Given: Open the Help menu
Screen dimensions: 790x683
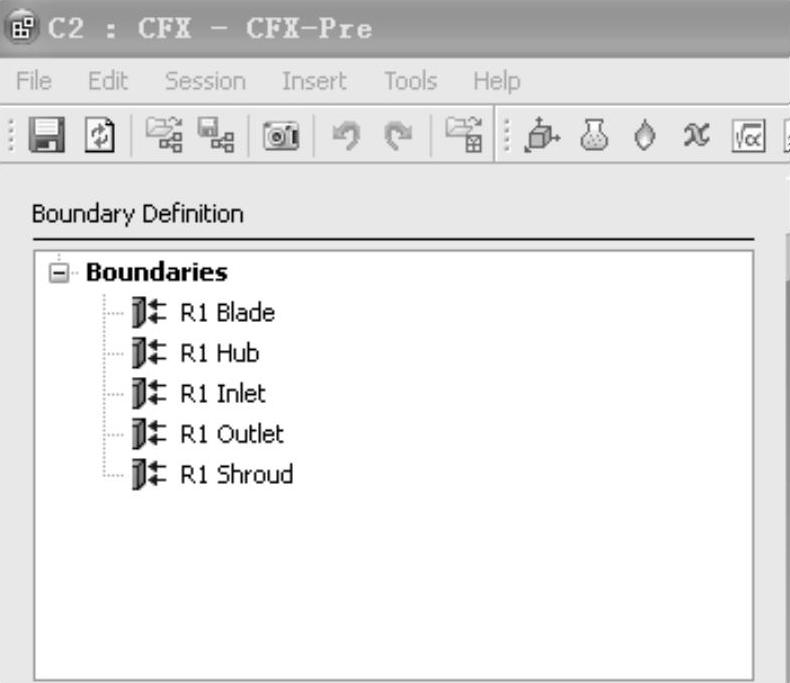Looking at the screenshot, I should [x=496, y=81].
